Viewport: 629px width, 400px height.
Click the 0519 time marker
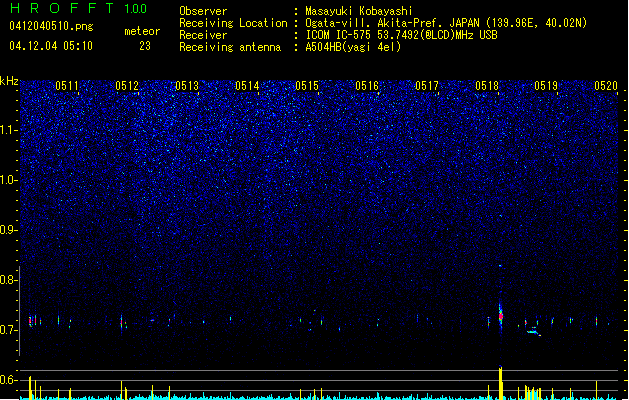point(546,86)
